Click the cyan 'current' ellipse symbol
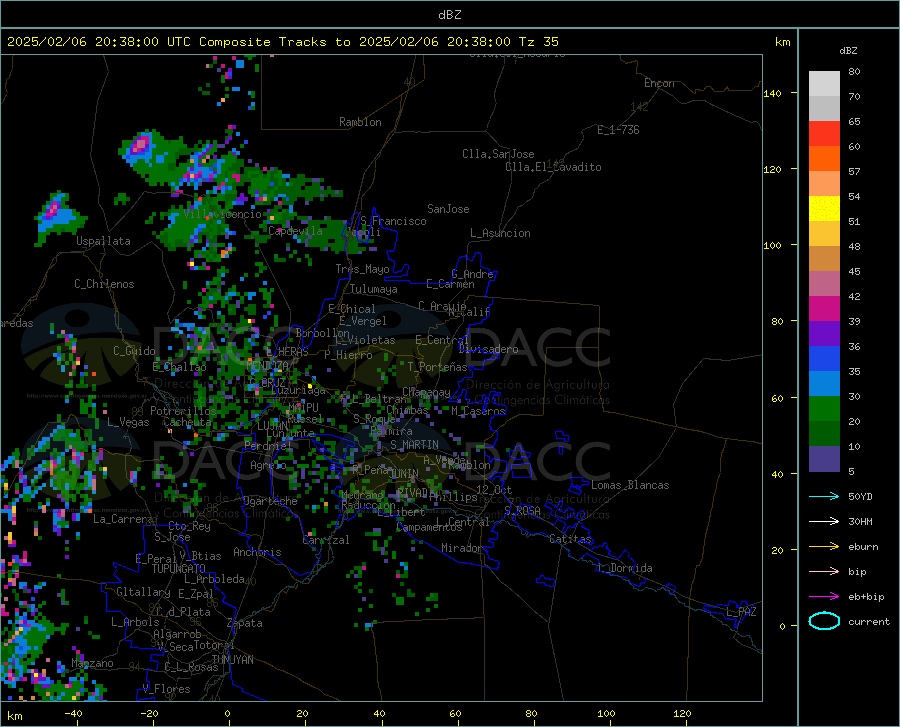The width and height of the screenshot is (900, 727). (824, 621)
